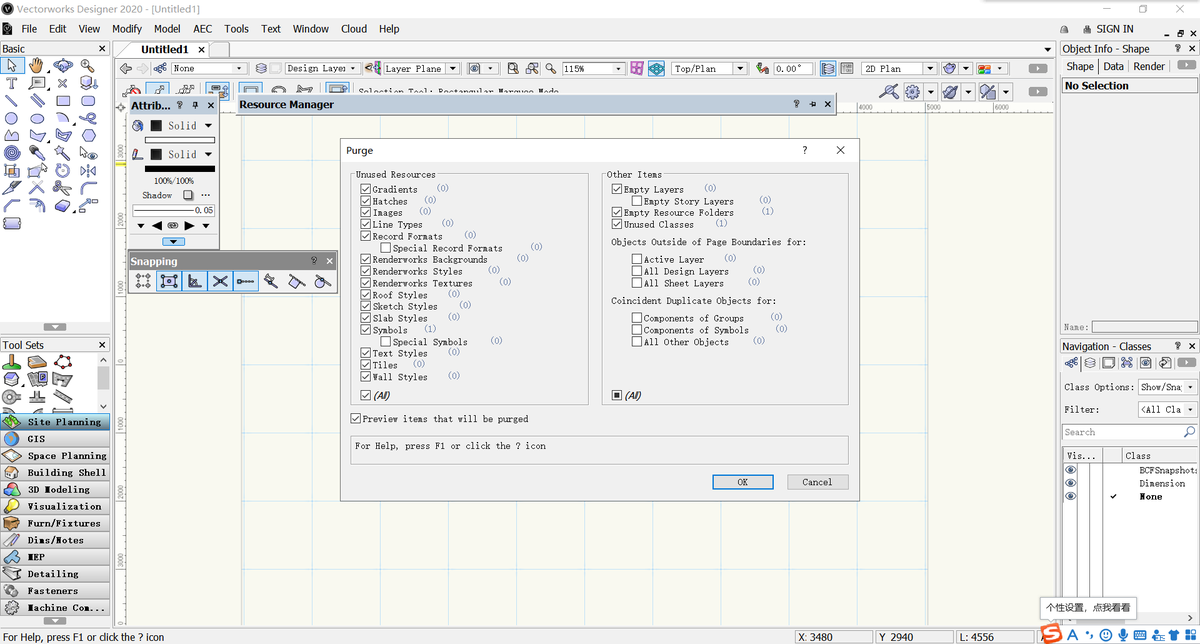The width and height of the screenshot is (1200, 644).
Task: Select the Building Shell tool set
Action: point(55,473)
